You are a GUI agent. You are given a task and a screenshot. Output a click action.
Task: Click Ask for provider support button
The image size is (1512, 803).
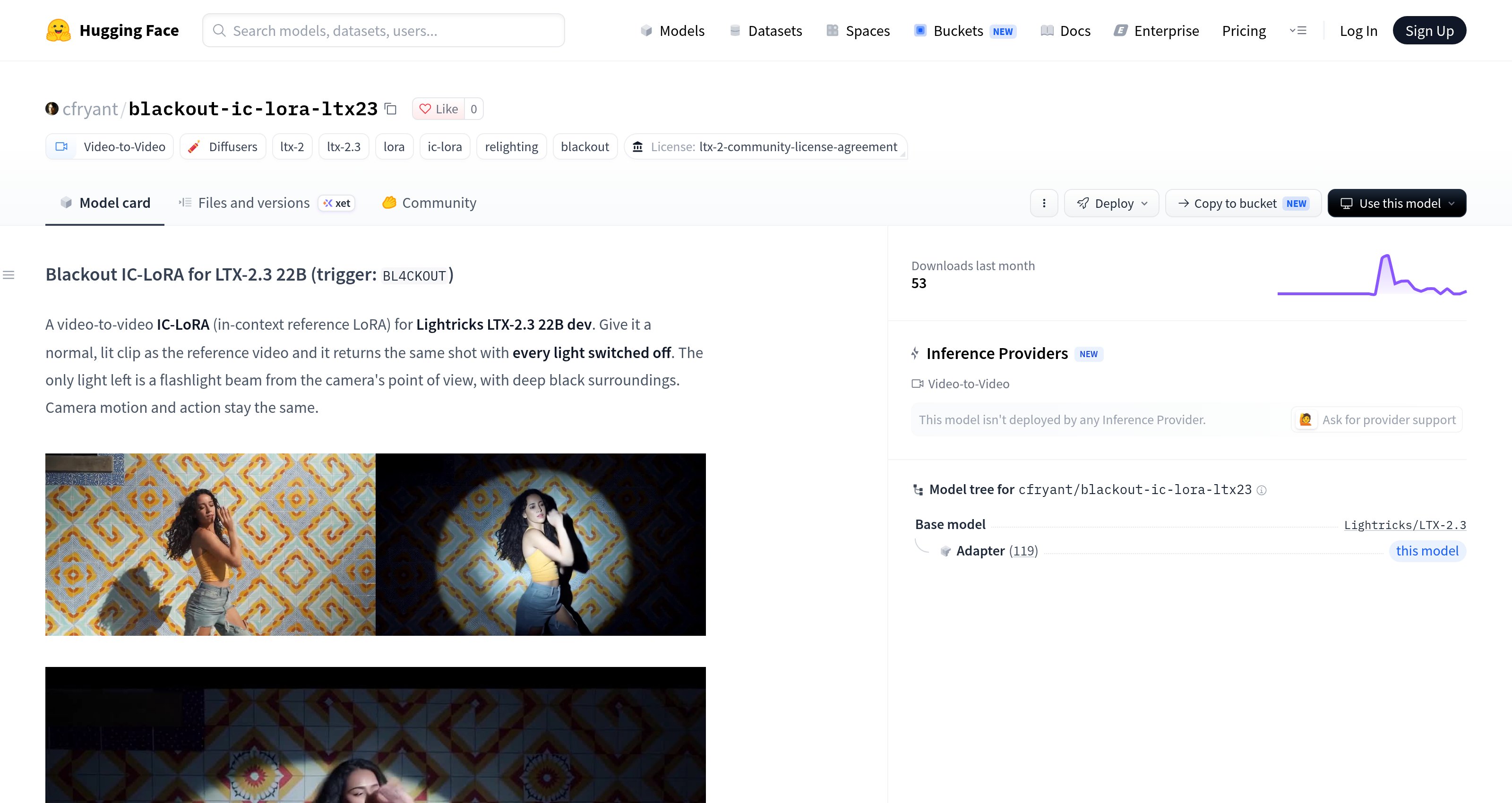tap(1377, 420)
